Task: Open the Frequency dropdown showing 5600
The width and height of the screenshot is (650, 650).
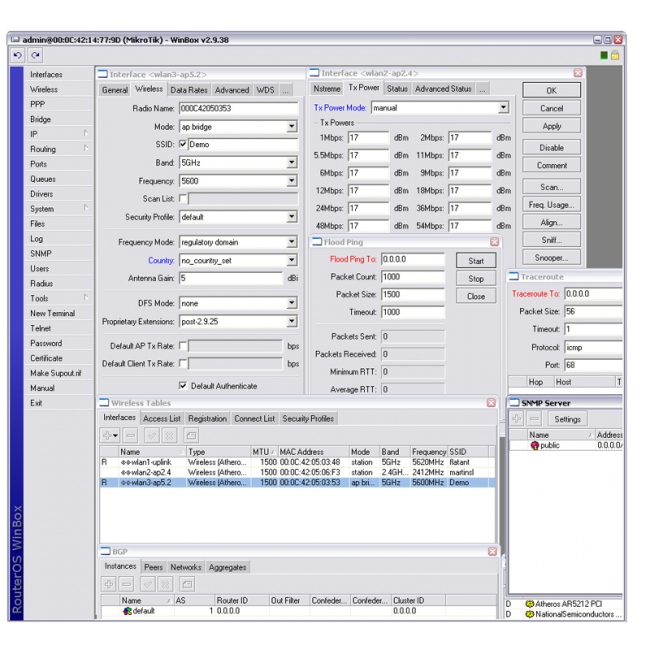Action: tap(292, 181)
